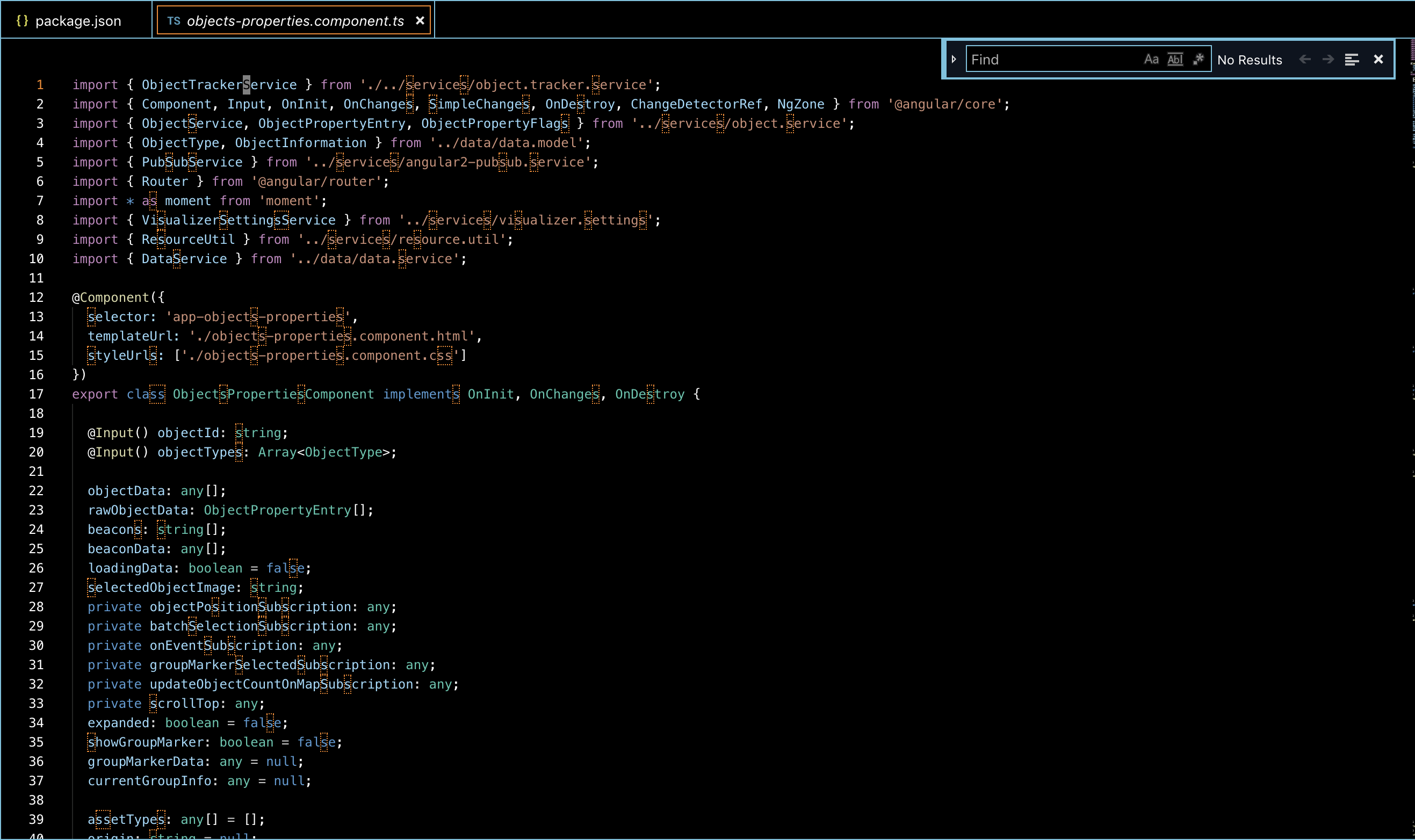Image resolution: width=1415 pixels, height=840 pixels.
Task: Click inside the Find input field
Action: point(1053,60)
